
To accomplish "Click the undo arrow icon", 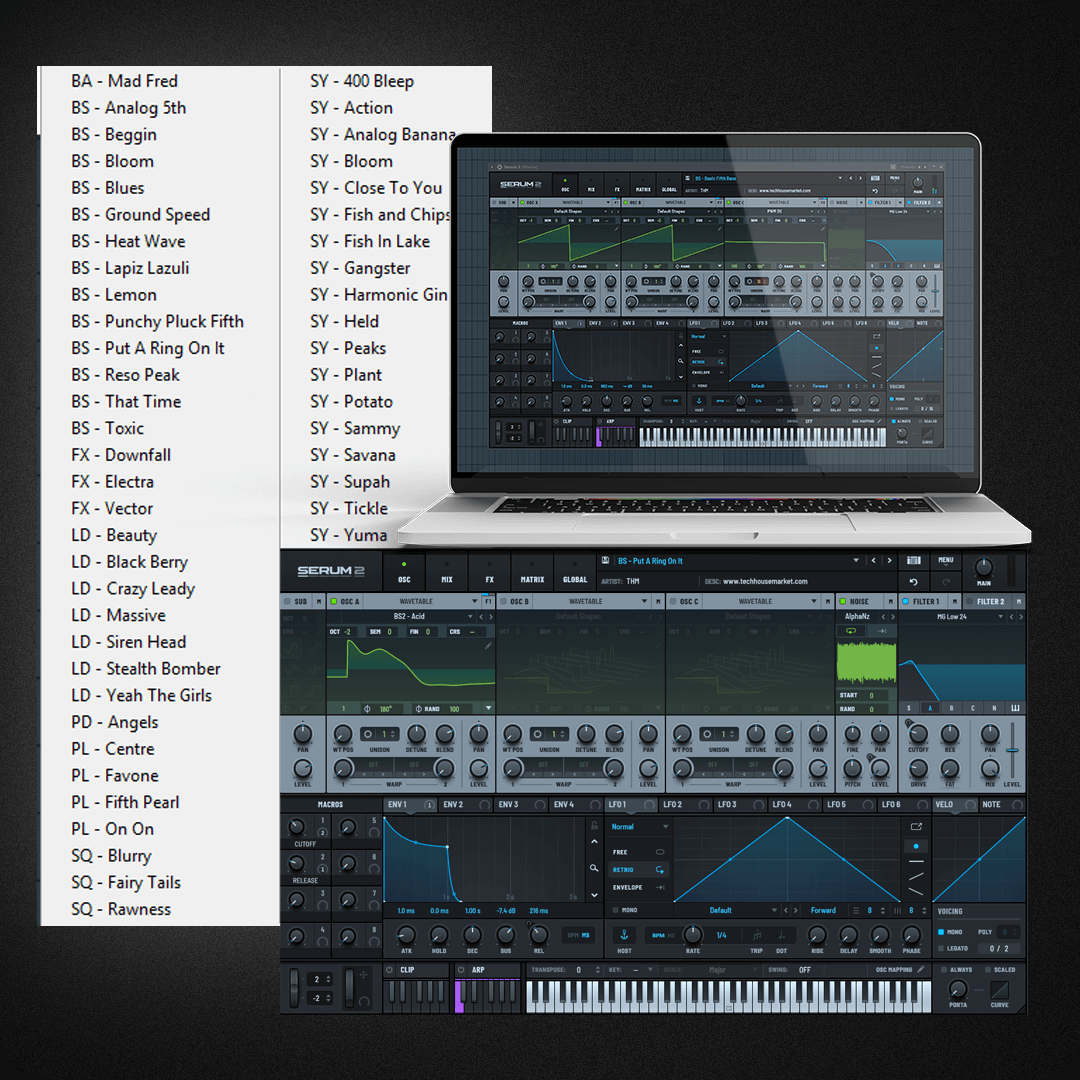I will pyautogui.click(x=913, y=582).
